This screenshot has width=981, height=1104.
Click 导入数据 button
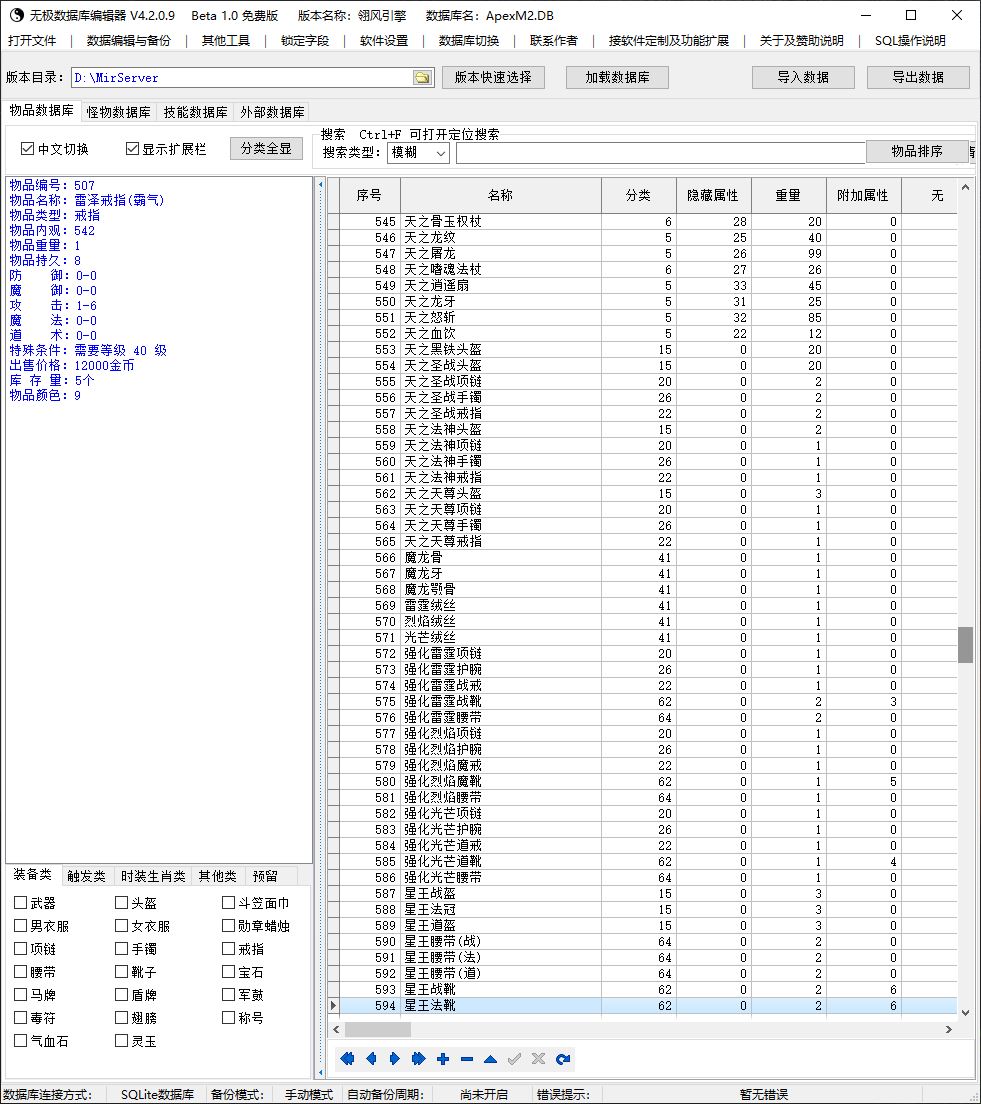(x=803, y=77)
